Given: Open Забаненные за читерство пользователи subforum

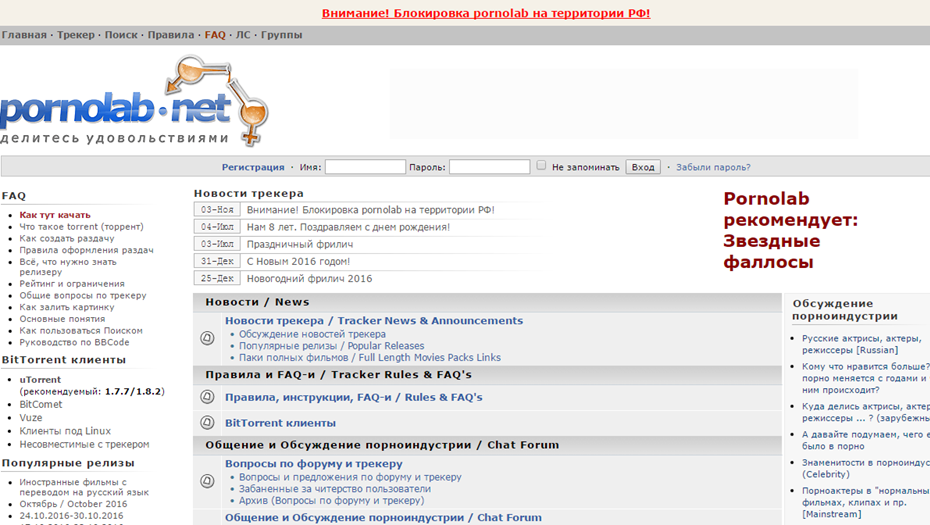Looking at the screenshot, I should tap(335, 489).
